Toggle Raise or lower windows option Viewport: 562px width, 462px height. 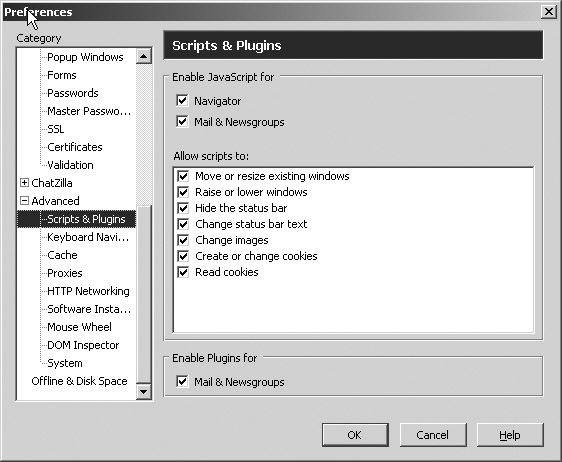coord(183,192)
